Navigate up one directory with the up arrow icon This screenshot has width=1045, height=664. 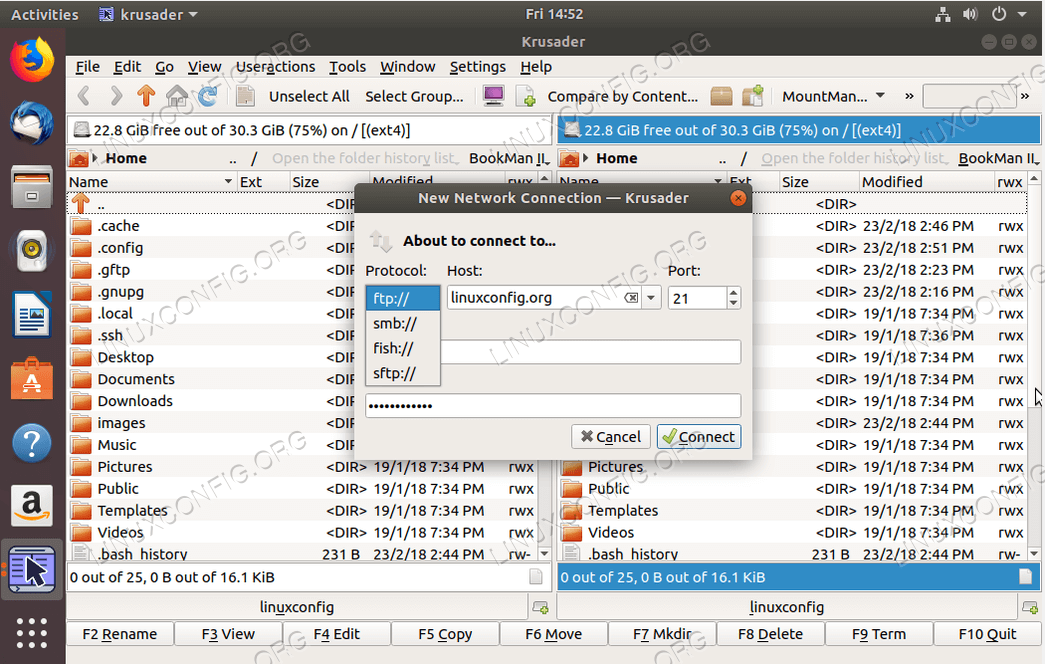(146, 95)
